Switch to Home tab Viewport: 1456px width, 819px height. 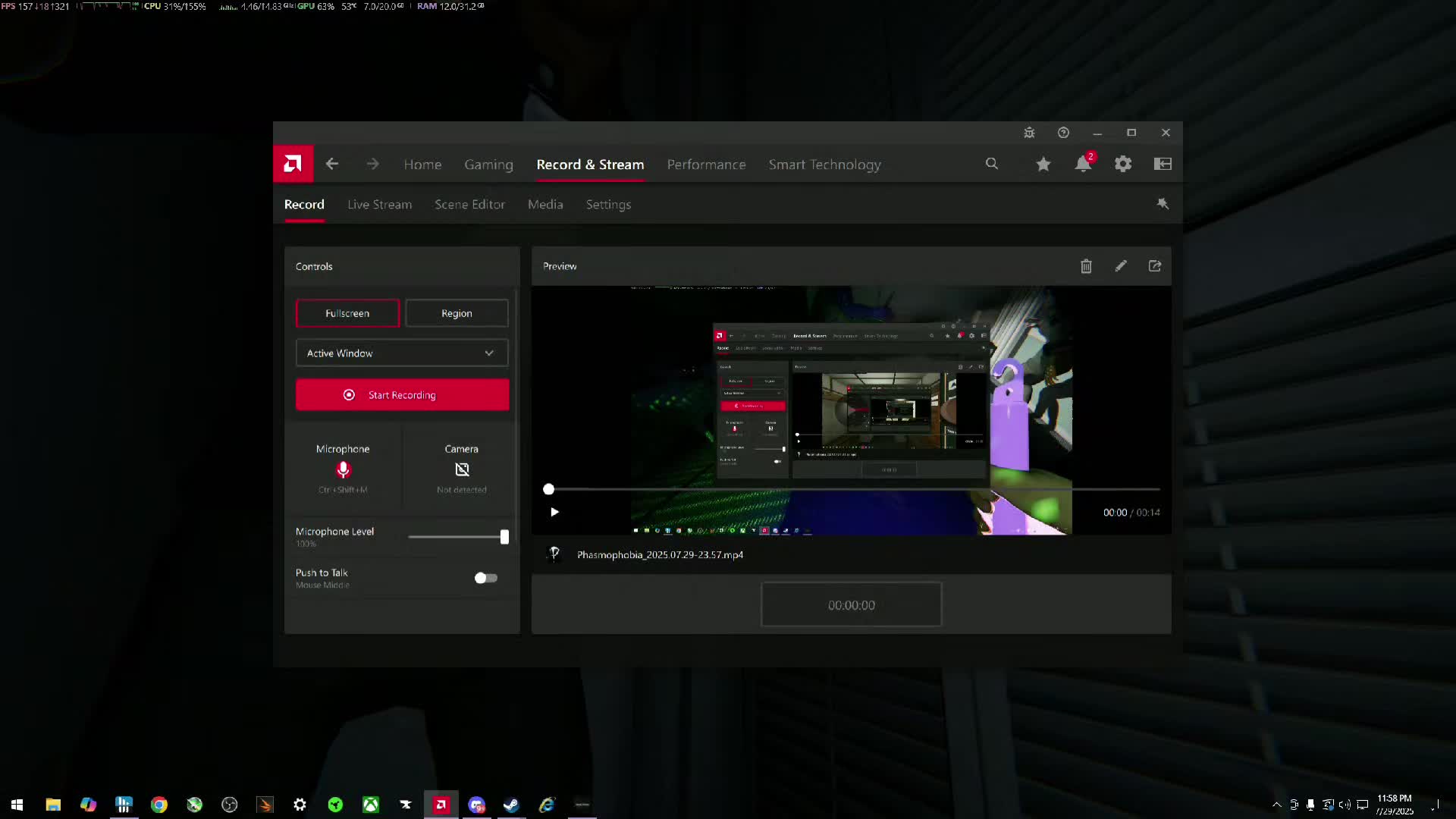[422, 165]
